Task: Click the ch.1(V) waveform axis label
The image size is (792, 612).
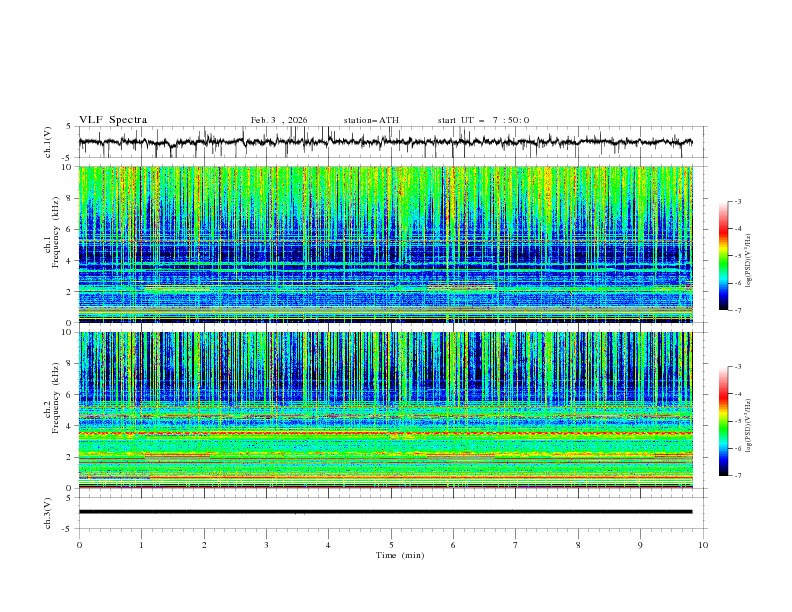Action: (49, 142)
